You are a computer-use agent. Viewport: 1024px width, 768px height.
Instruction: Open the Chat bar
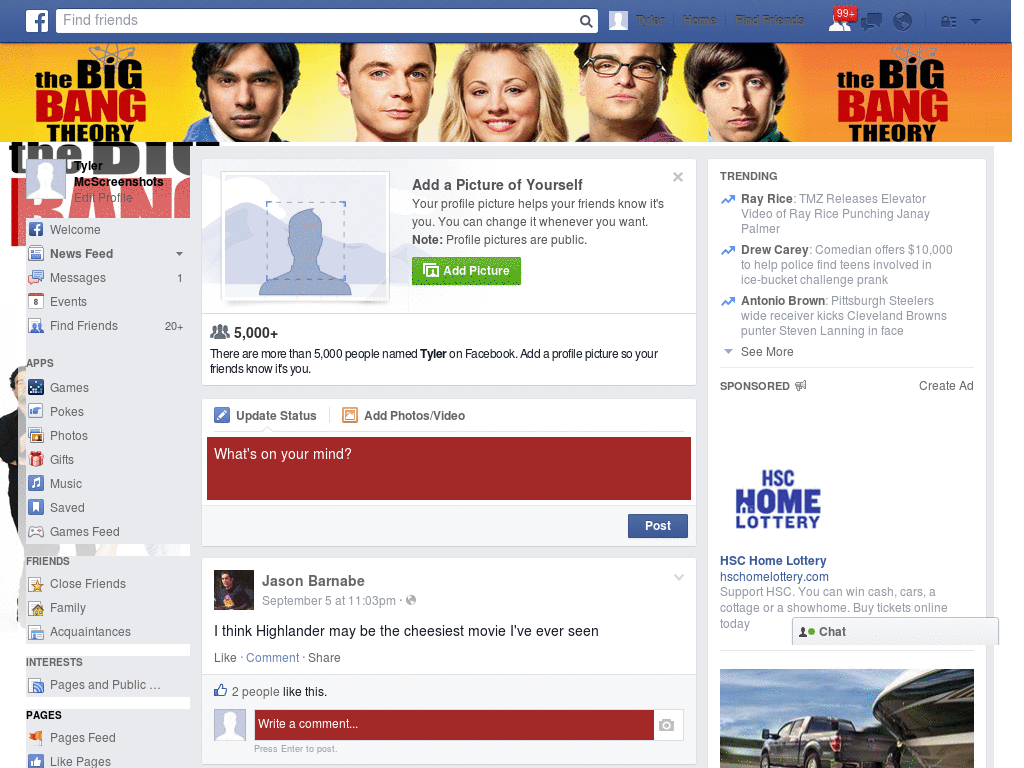[x=895, y=632]
